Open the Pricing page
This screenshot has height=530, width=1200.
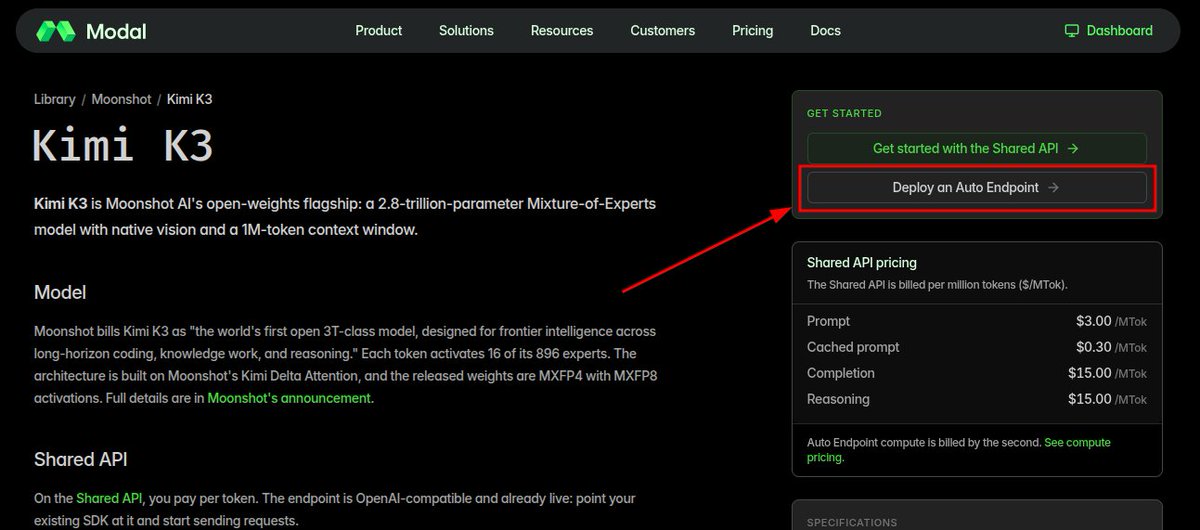pos(752,31)
